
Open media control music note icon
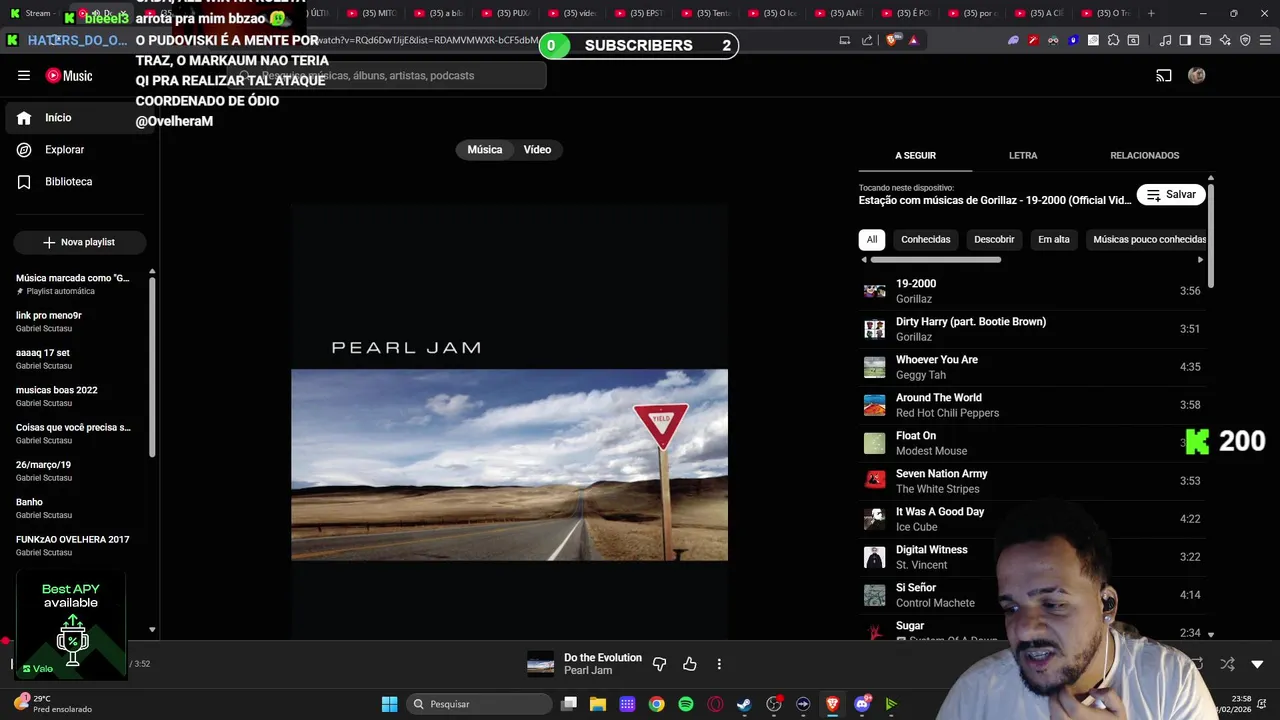coord(1165,40)
